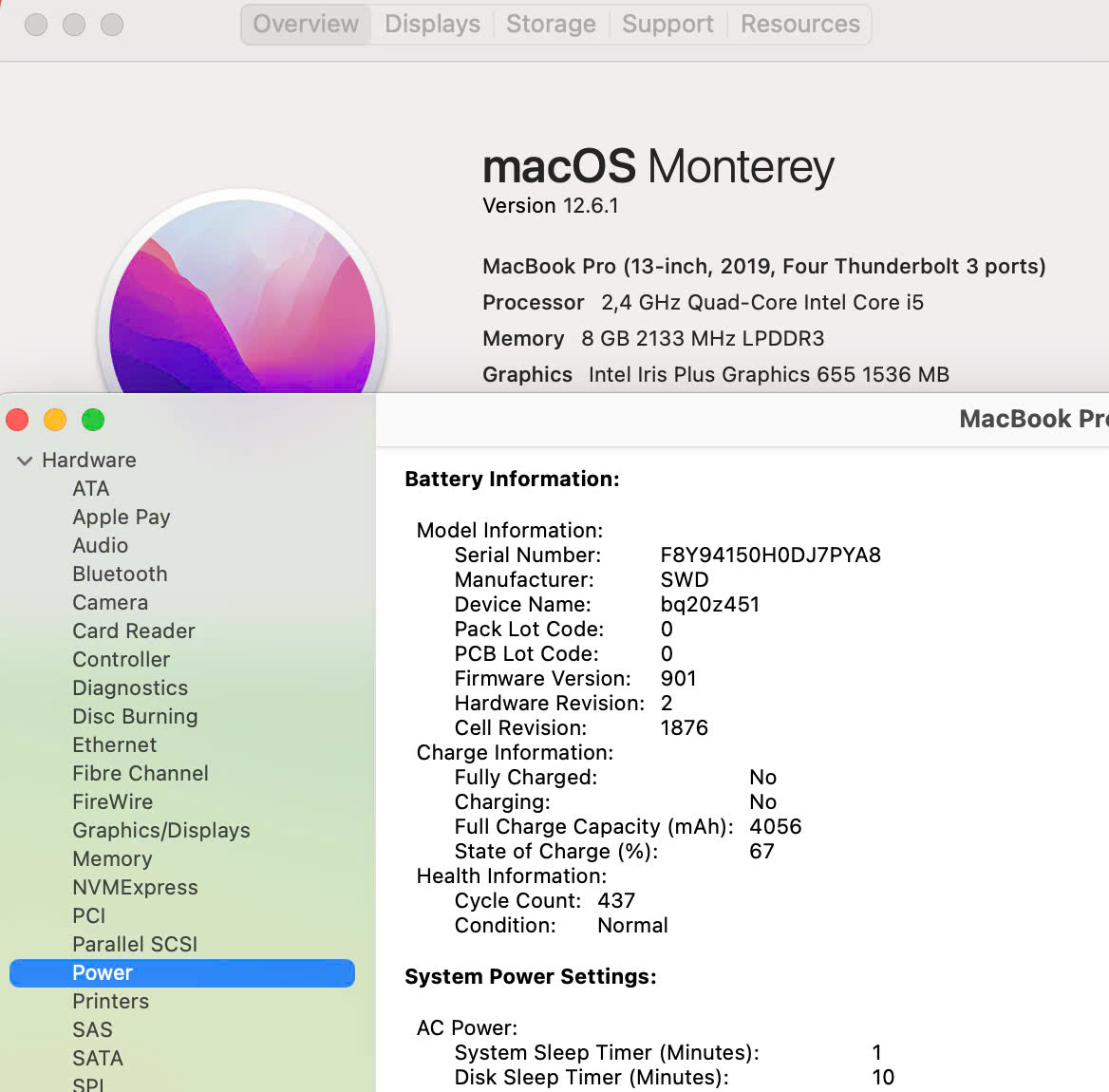Image resolution: width=1109 pixels, height=1092 pixels.
Task: Click the battery serial number value
Action: pos(770,555)
